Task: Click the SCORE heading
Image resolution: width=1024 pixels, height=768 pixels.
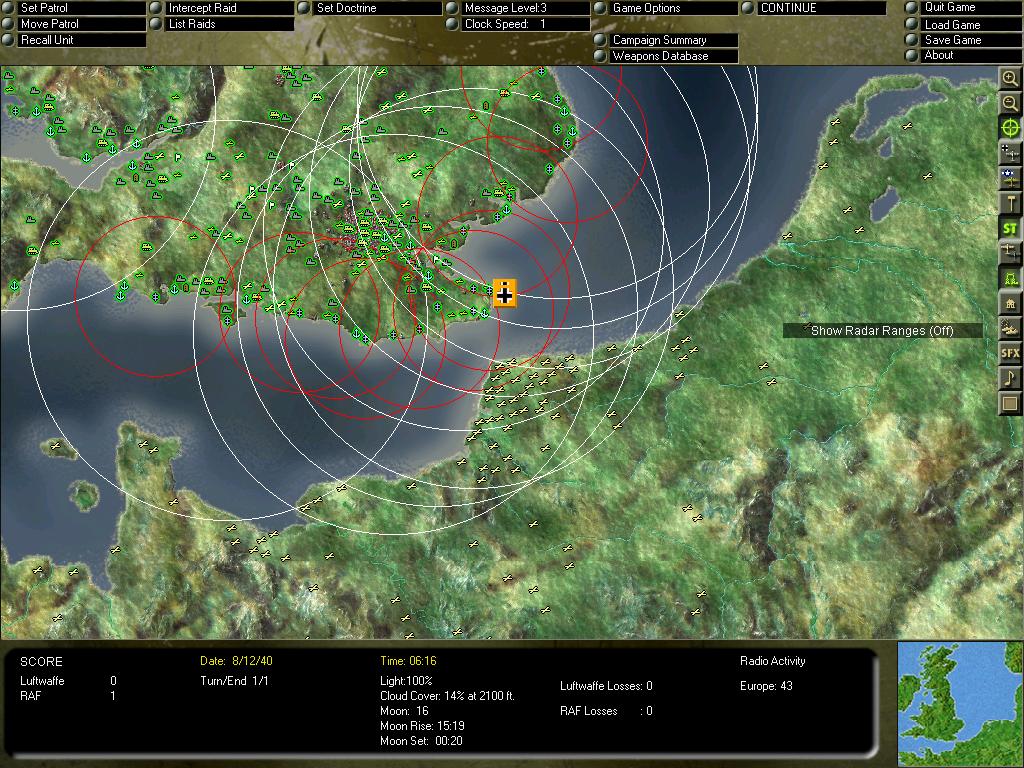Action: (x=41, y=662)
